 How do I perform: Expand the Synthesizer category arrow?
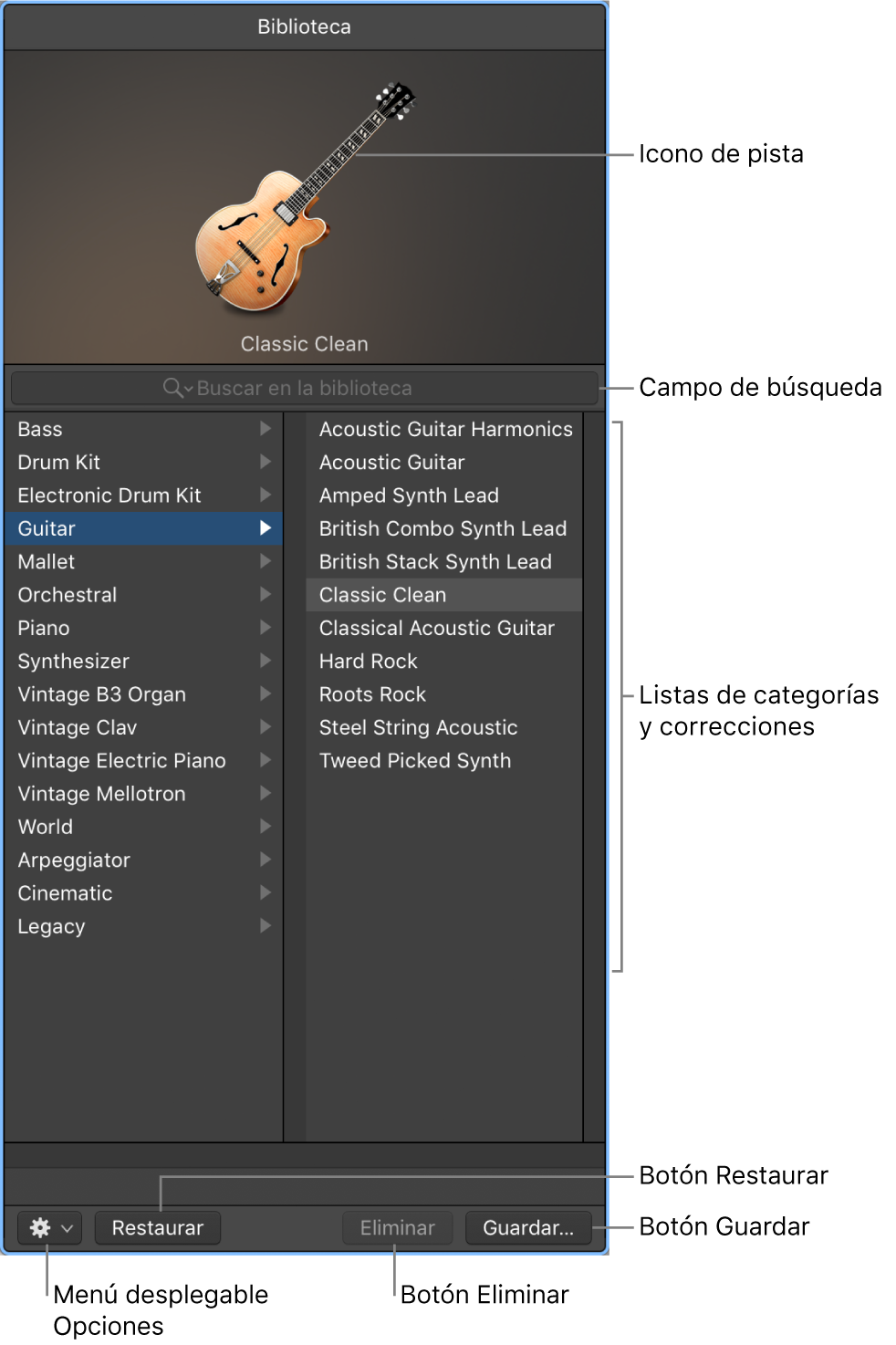266,661
